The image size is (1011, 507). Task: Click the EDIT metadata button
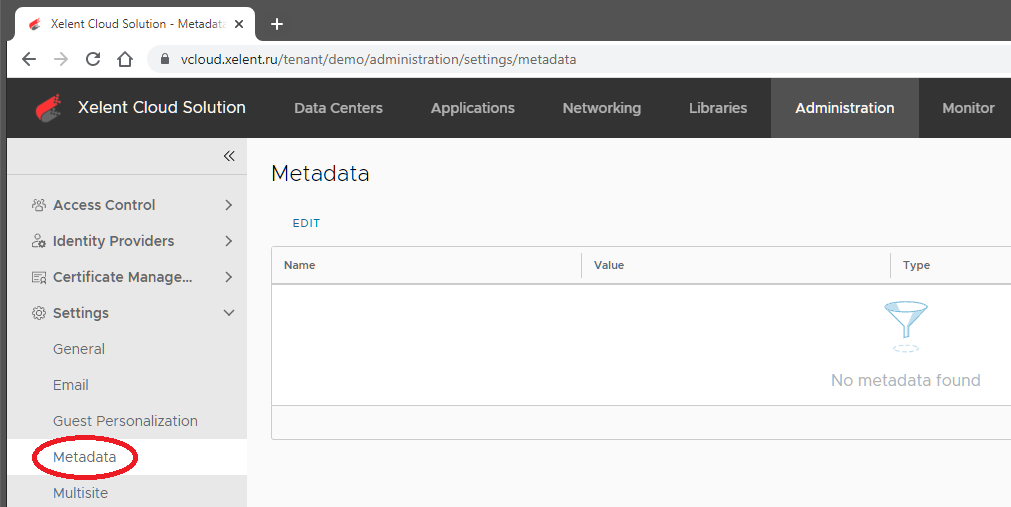click(306, 223)
